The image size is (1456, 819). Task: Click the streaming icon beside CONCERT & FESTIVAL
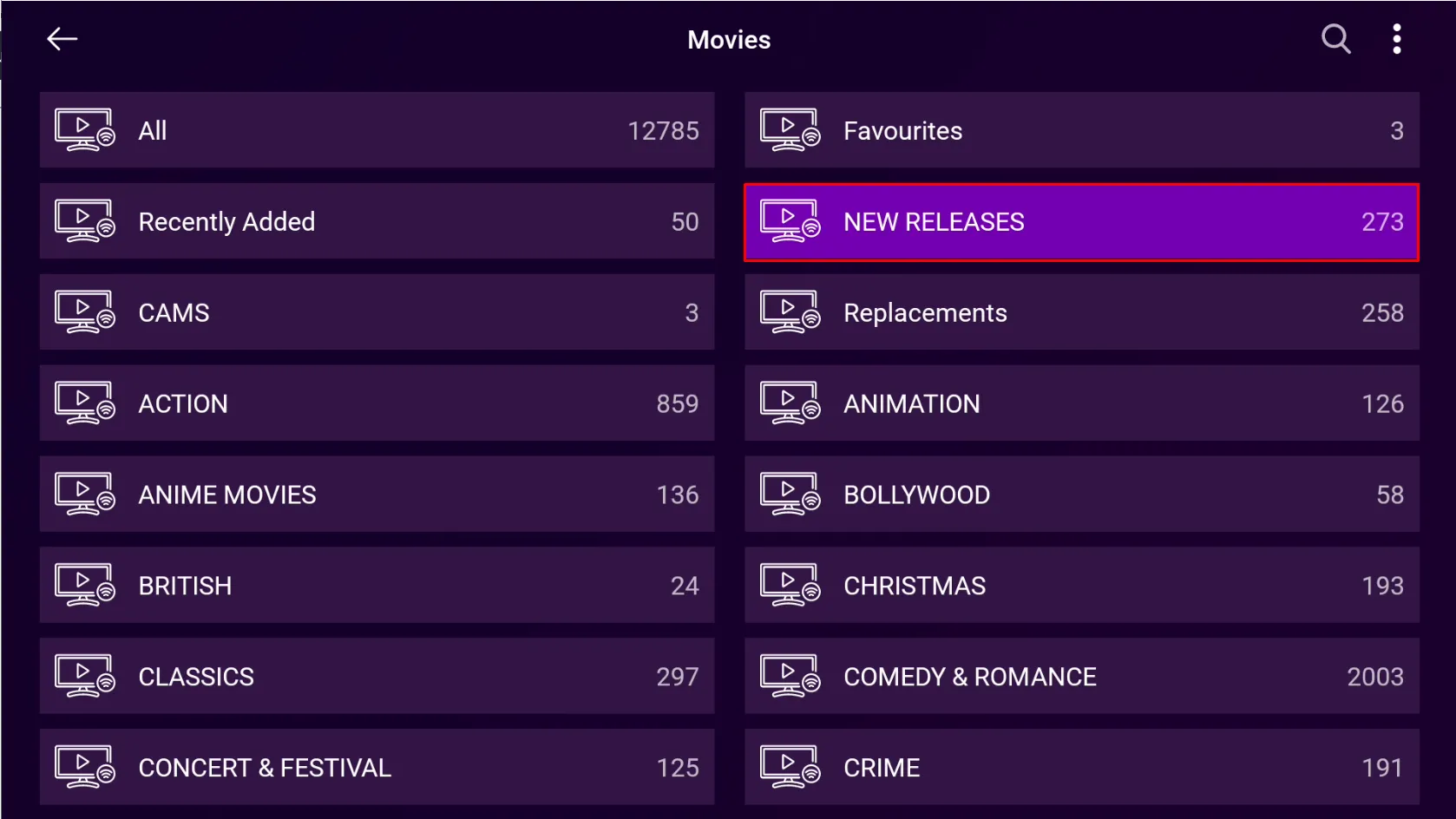click(x=85, y=768)
